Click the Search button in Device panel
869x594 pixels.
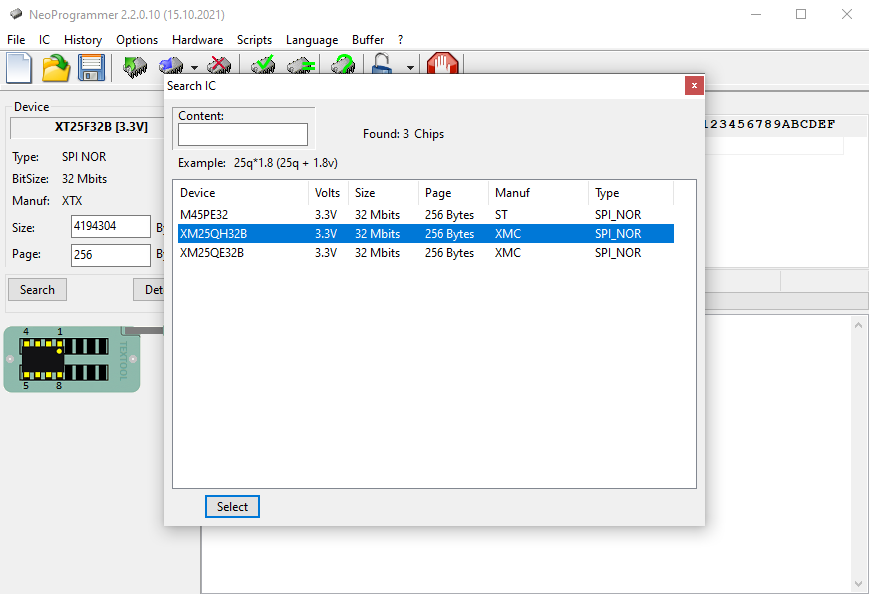pyautogui.click(x=38, y=290)
